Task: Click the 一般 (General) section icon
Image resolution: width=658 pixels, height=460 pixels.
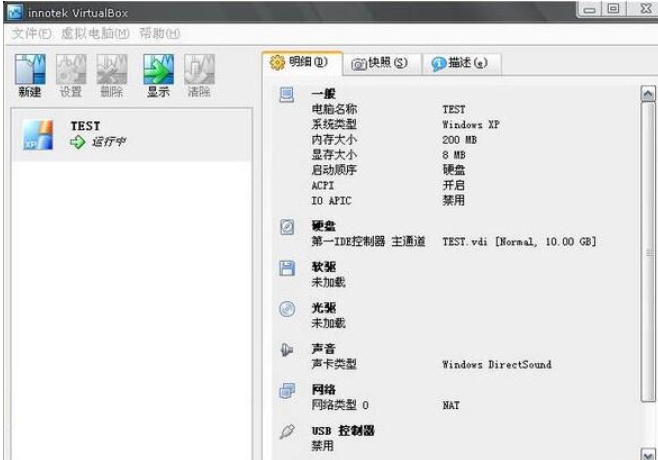Action: click(x=287, y=94)
